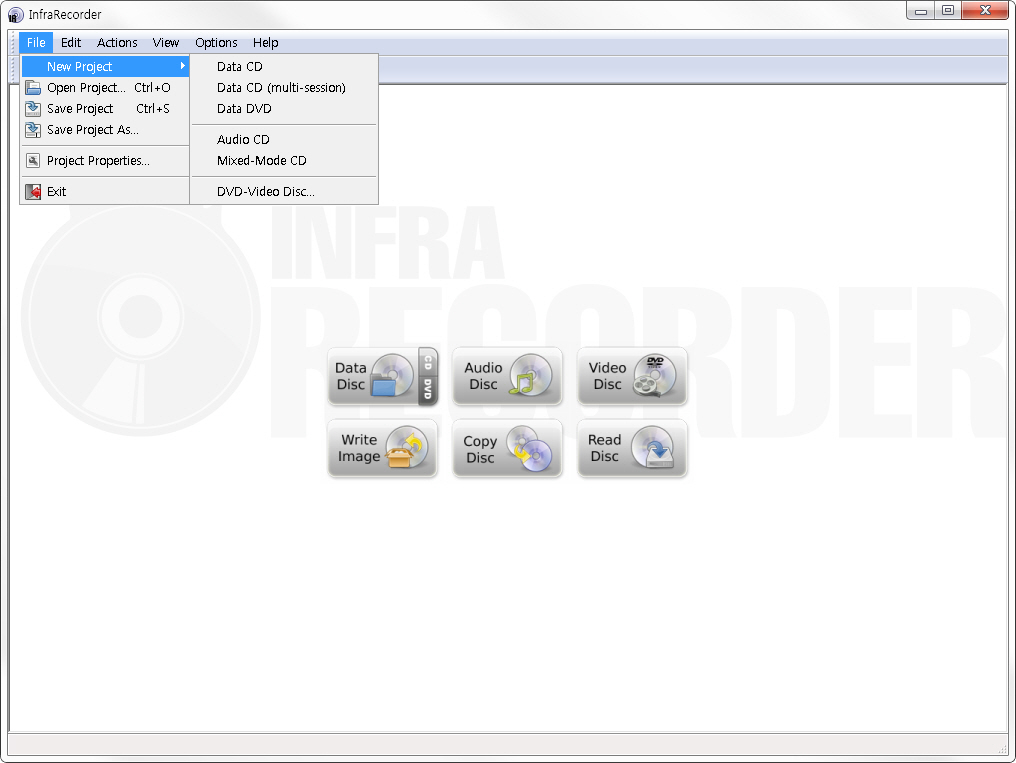This screenshot has width=1016, height=763.
Task: Choose Data CD from New Project
Action: (x=284, y=67)
